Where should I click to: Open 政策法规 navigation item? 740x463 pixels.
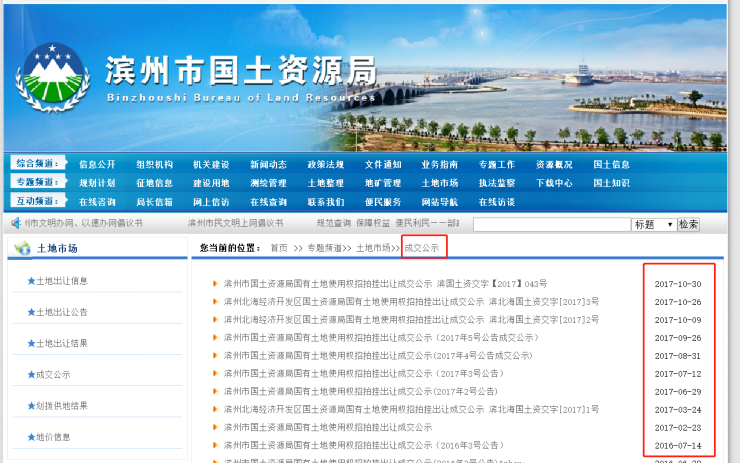(x=326, y=164)
